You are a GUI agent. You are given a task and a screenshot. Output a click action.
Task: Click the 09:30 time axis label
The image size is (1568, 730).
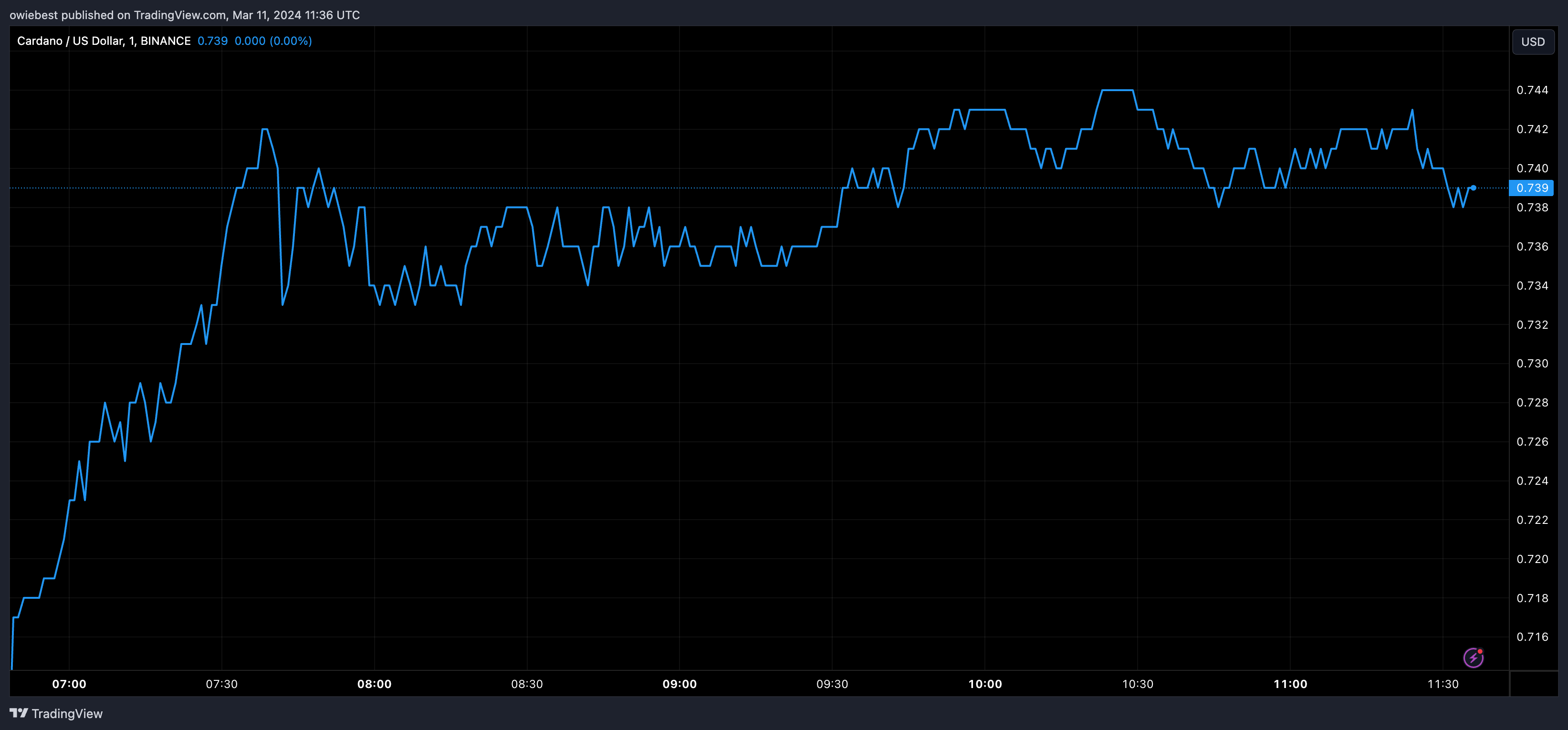pos(832,684)
